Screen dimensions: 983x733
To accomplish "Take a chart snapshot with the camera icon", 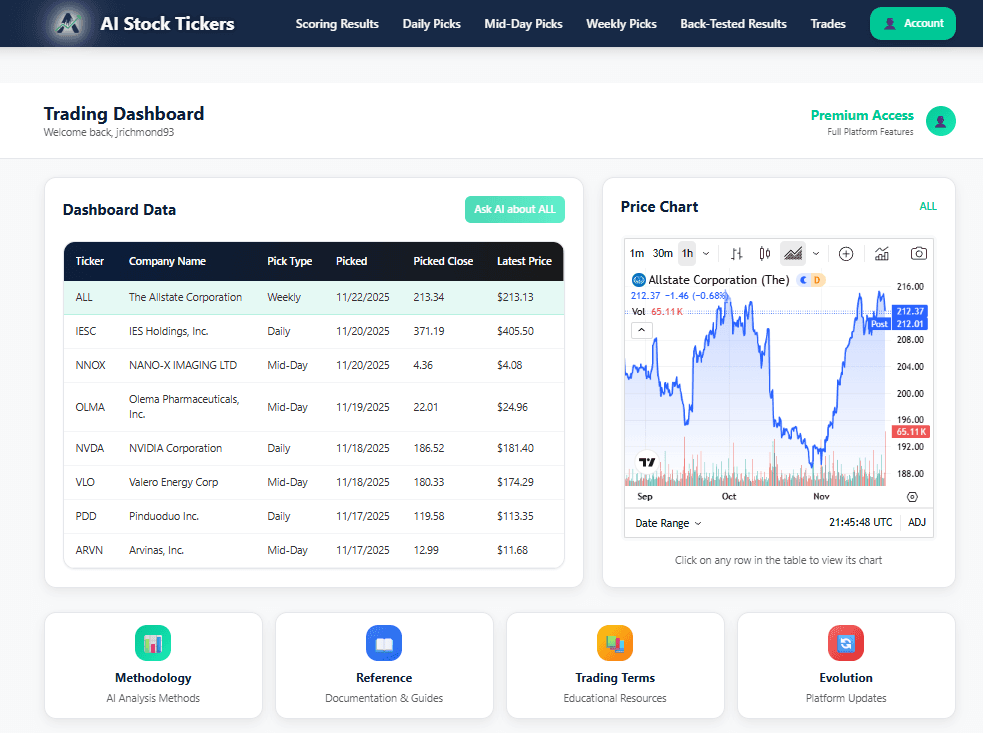I will coord(919,253).
